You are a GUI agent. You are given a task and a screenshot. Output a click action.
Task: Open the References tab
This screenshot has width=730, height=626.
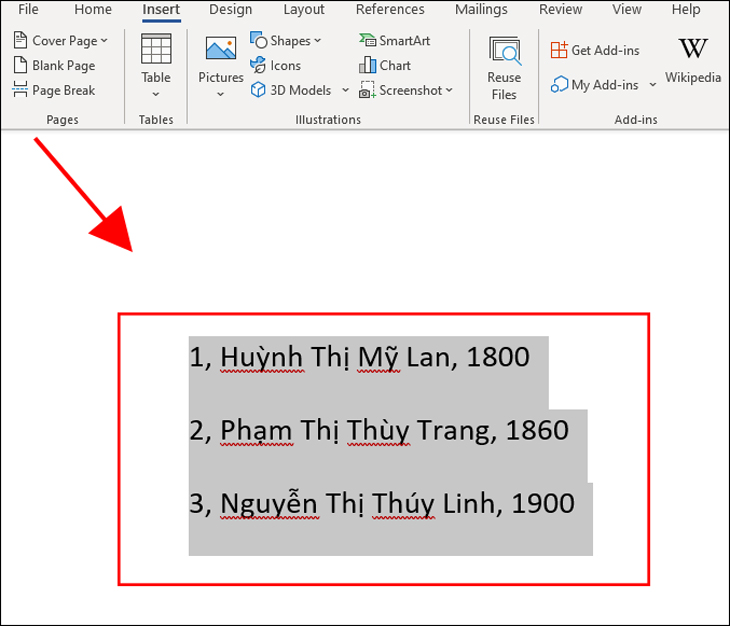coord(390,9)
